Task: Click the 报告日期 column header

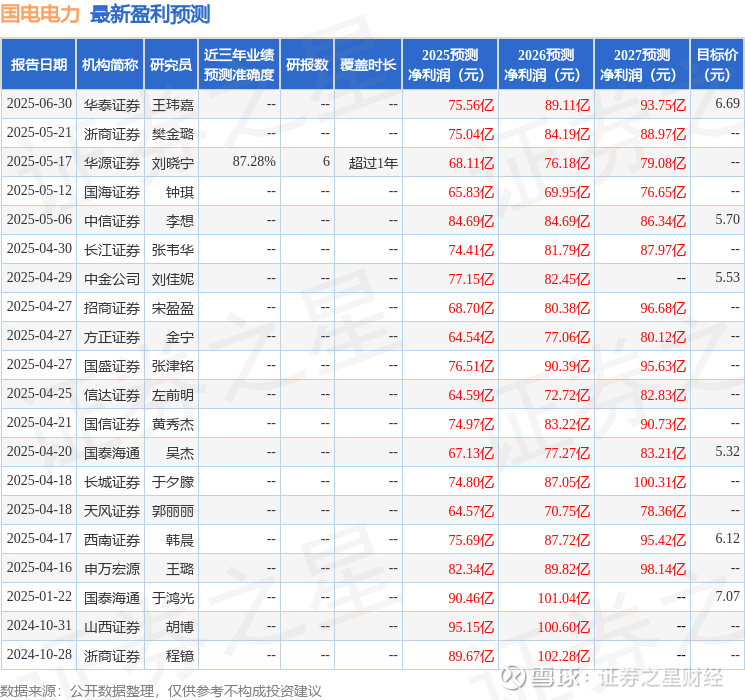Action: [x=38, y=65]
